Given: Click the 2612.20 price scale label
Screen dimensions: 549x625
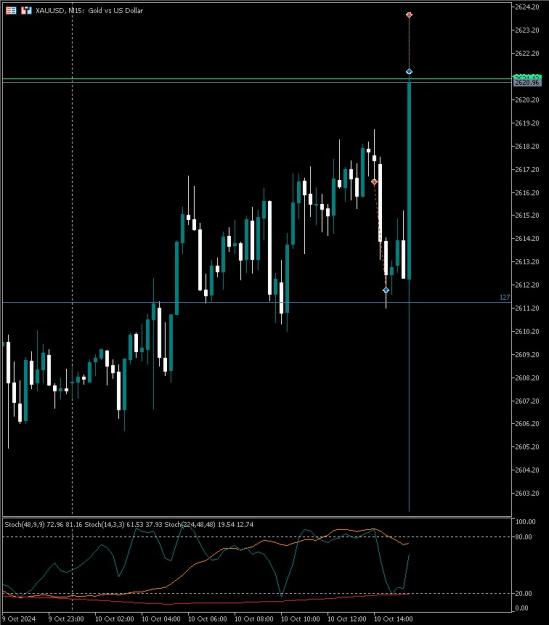Looking at the screenshot, I should [527, 285].
